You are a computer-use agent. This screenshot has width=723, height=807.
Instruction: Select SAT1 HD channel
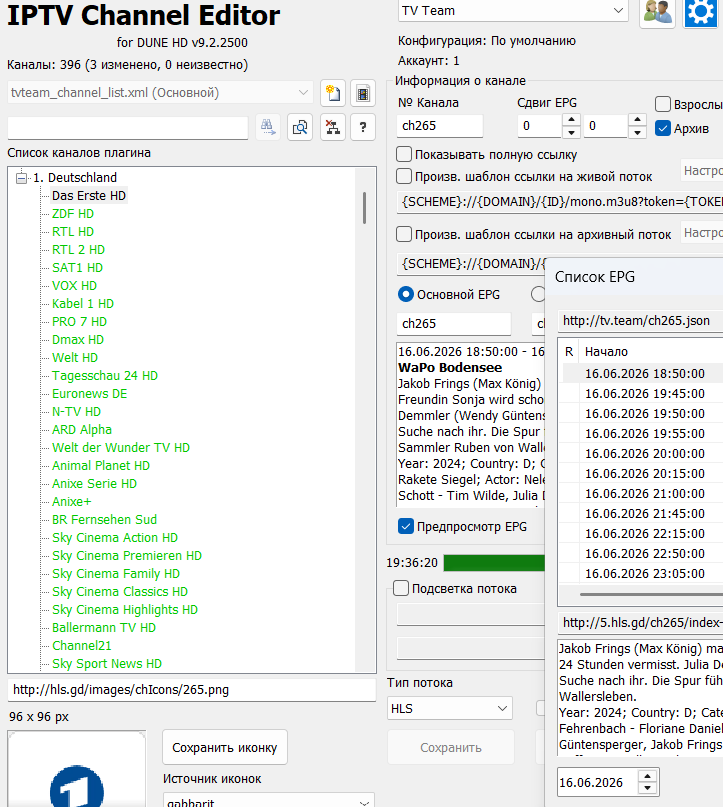(x=77, y=268)
